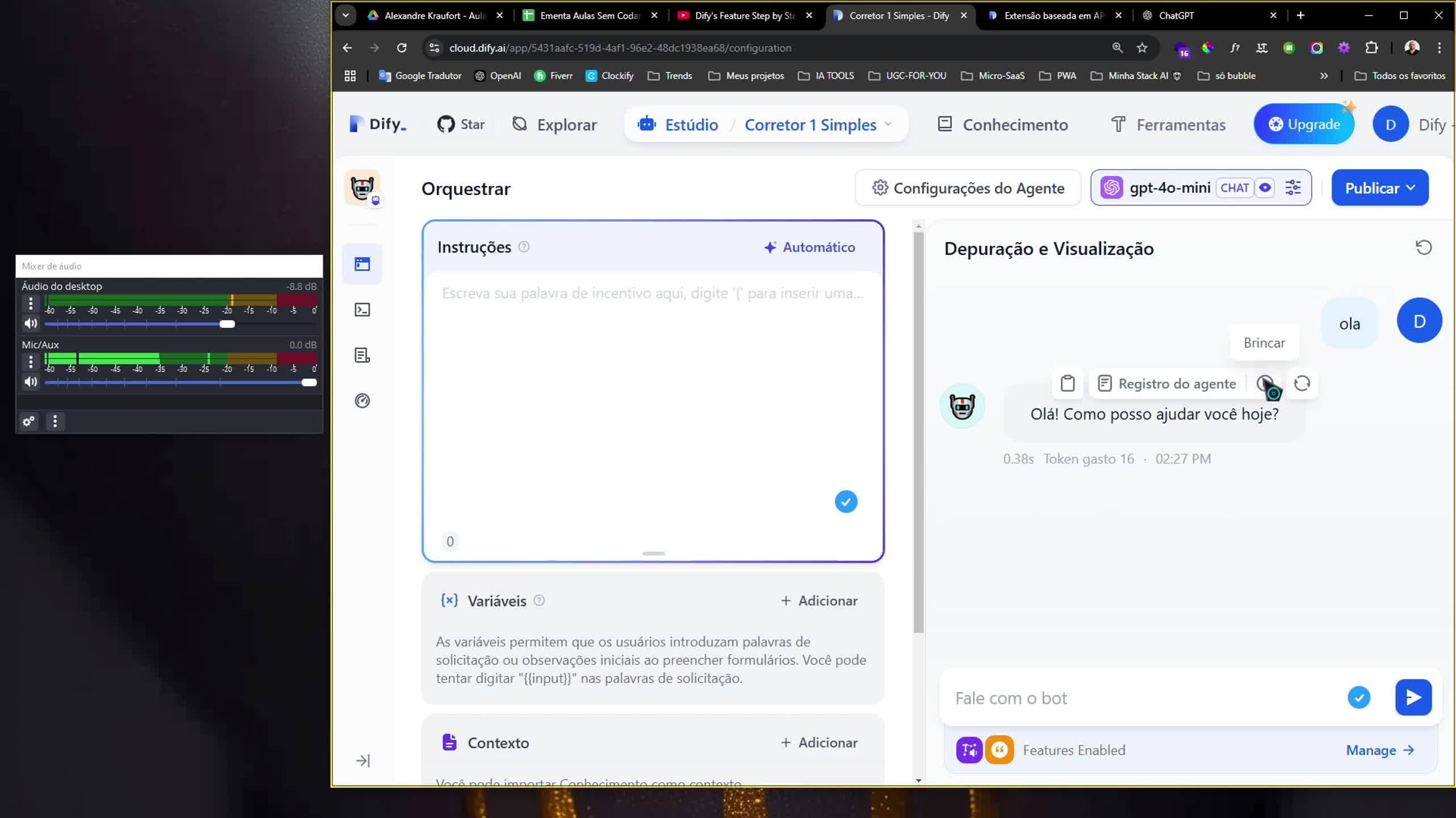This screenshot has width=1456, height=818.
Task: Open the ChatGPT browser tab
Action: tap(1175, 15)
